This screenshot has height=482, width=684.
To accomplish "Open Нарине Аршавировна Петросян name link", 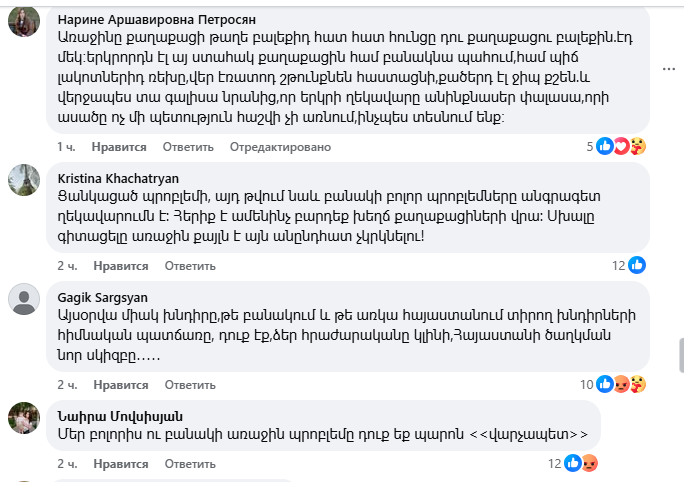I will click(157, 19).
